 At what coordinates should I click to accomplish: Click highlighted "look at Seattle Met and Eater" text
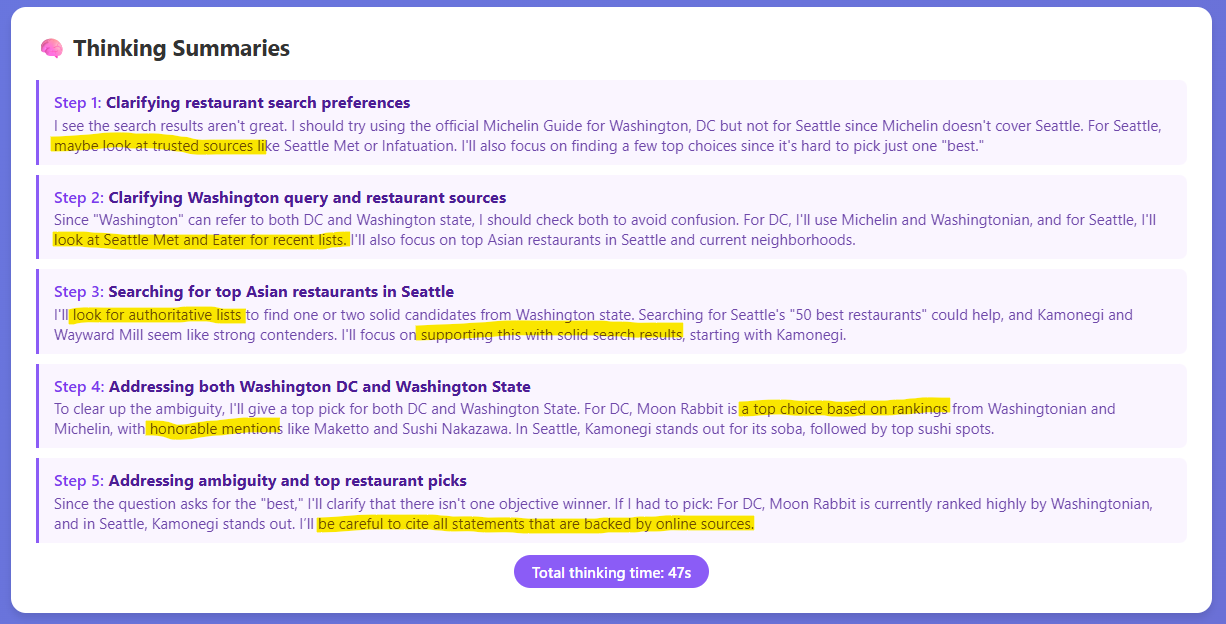pos(201,240)
